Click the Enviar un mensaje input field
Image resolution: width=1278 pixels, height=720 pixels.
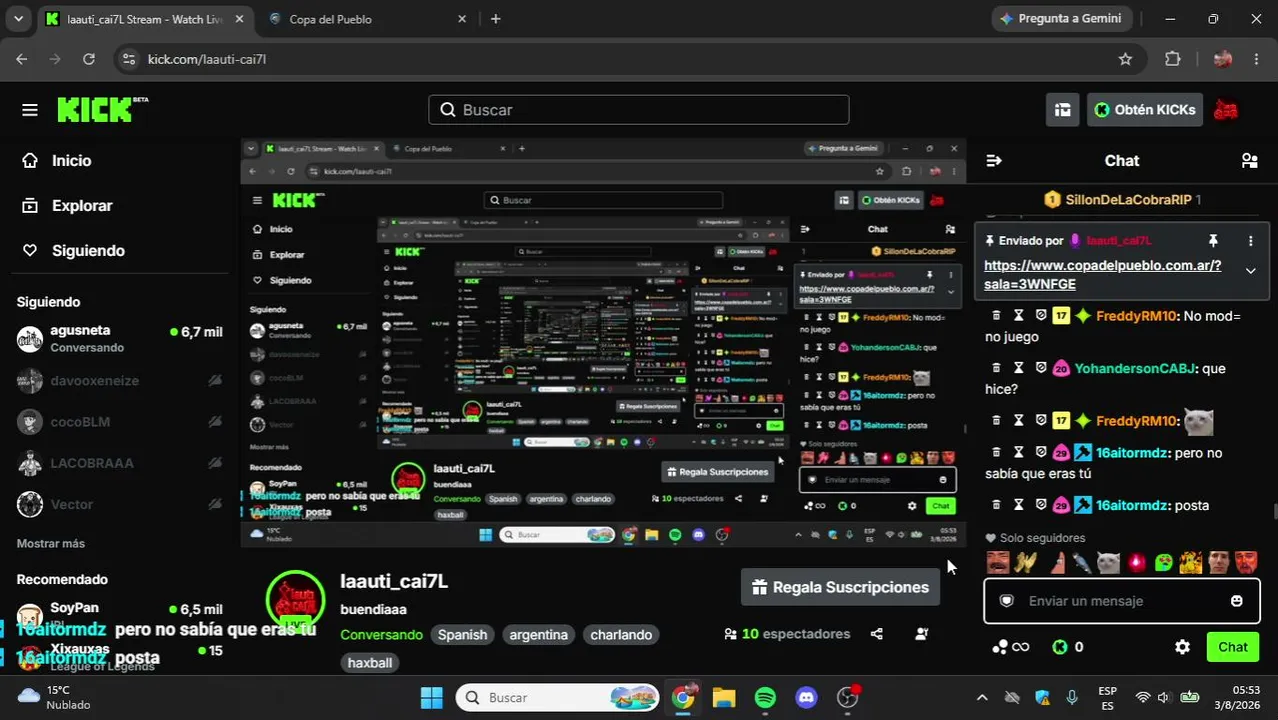pos(1120,601)
